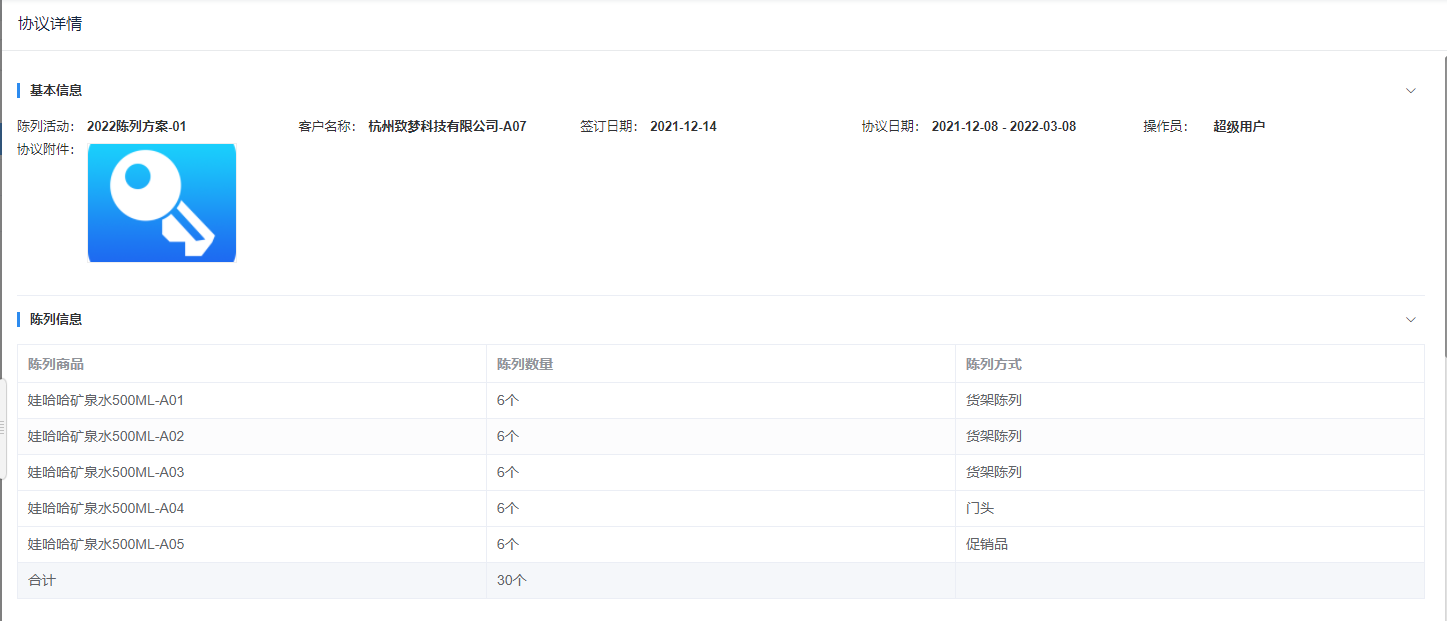Select row 娃哈哈矿泉水500ML-A04
Image resolution: width=1447 pixels, height=621 pixels.
tap(720, 509)
